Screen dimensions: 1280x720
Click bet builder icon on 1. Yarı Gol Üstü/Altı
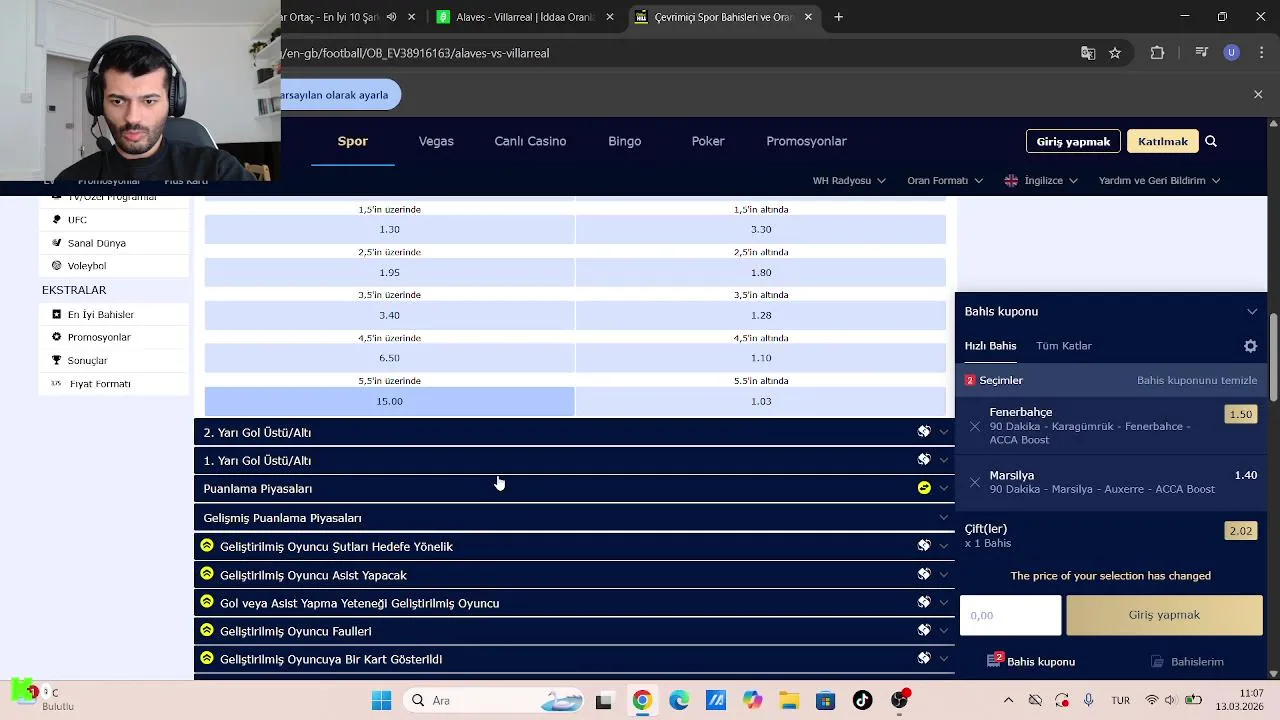924,460
